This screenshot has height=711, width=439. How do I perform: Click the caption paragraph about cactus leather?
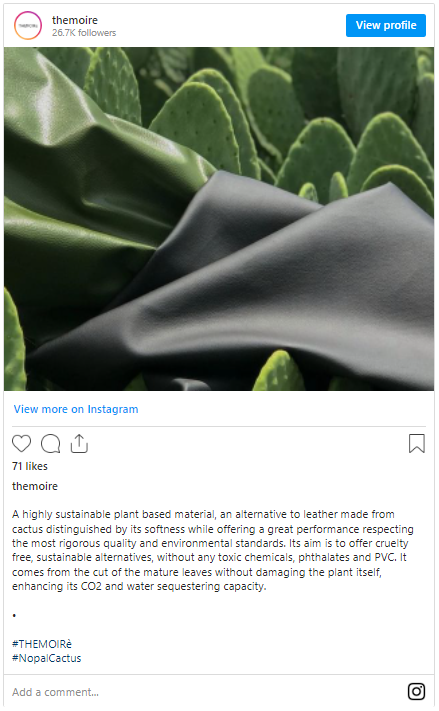click(213, 550)
